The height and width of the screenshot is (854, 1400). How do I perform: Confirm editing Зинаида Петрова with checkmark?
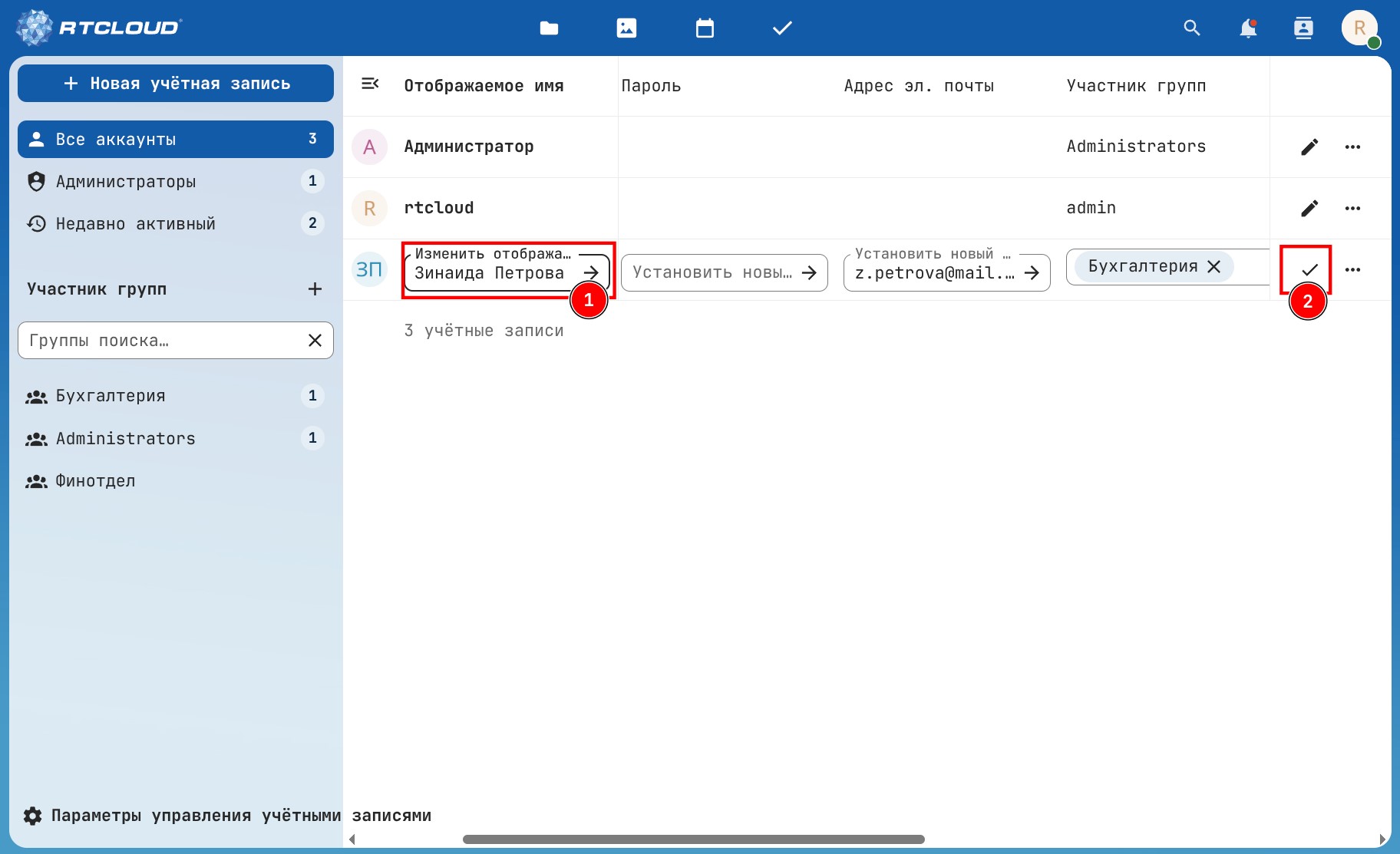pyautogui.click(x=1309, y=269)
